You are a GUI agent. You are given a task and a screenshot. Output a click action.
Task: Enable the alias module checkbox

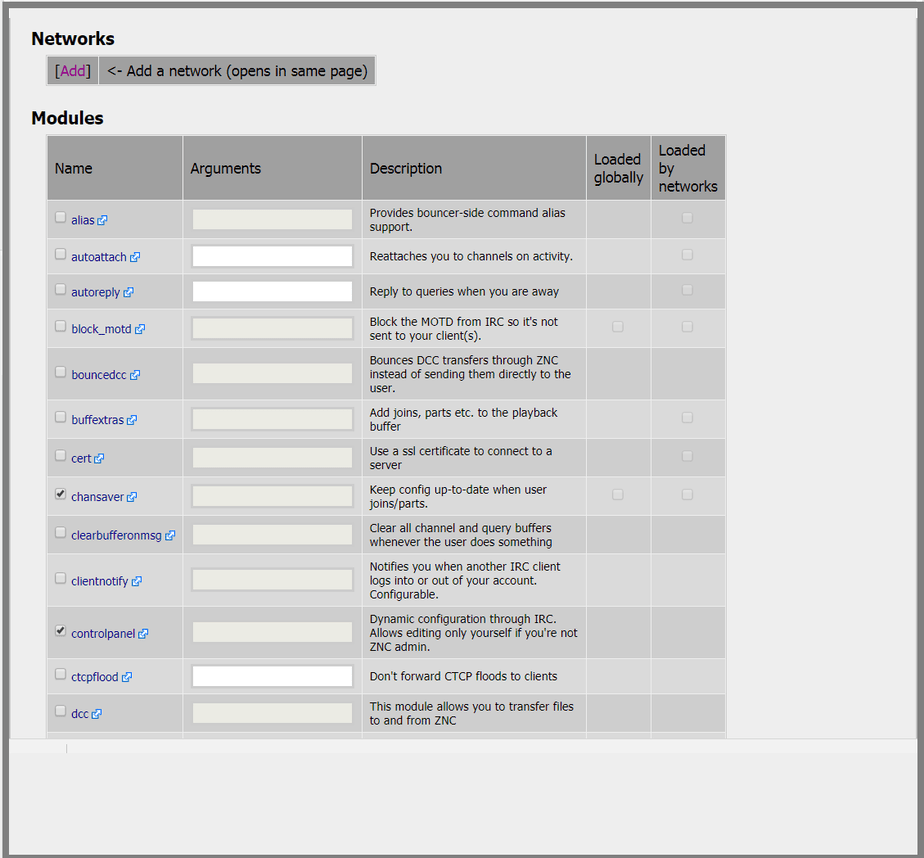pyautogui.click(x=61, y=217)
